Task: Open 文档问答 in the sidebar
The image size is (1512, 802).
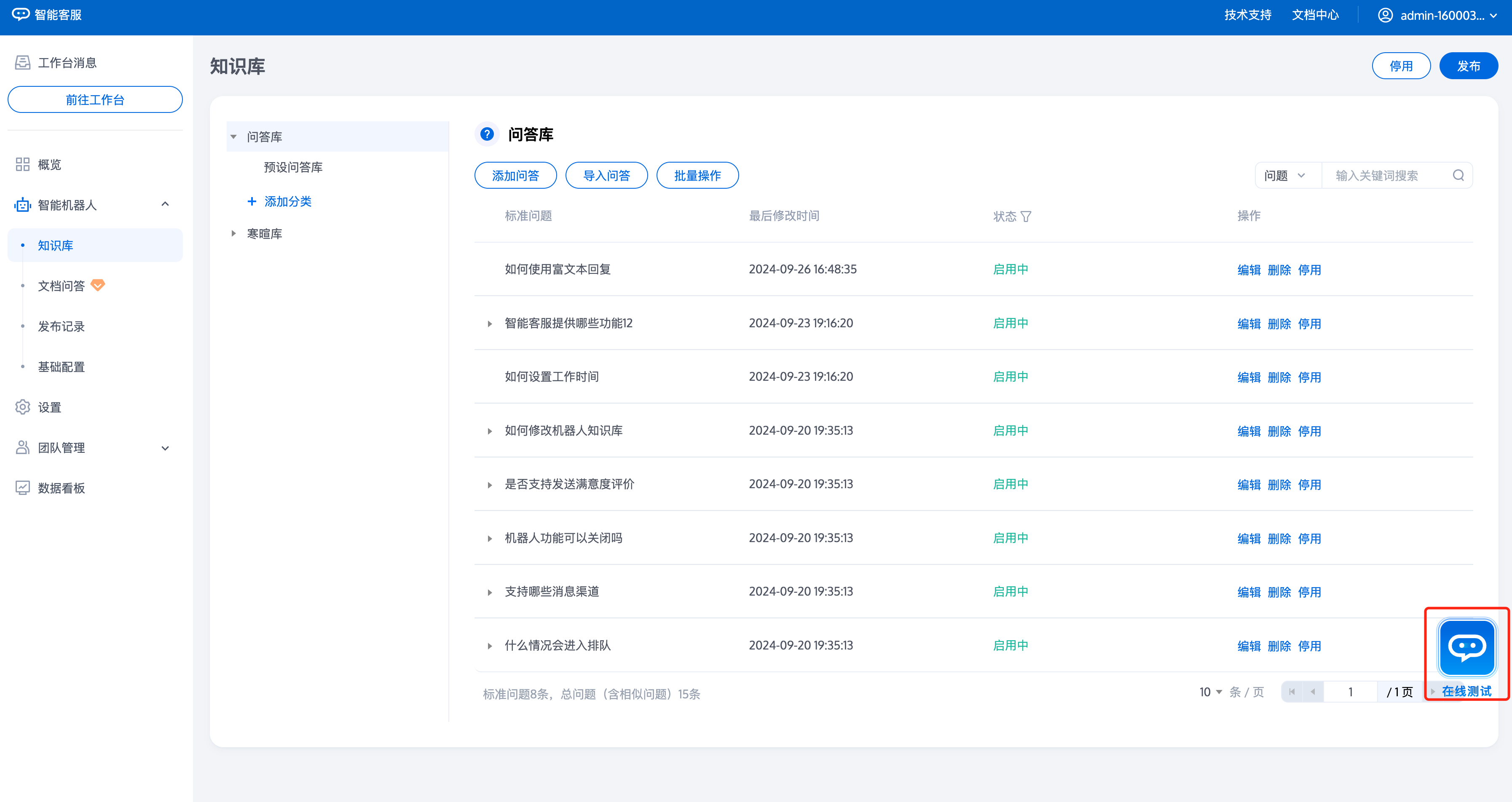Action: [x=61, y=286]
